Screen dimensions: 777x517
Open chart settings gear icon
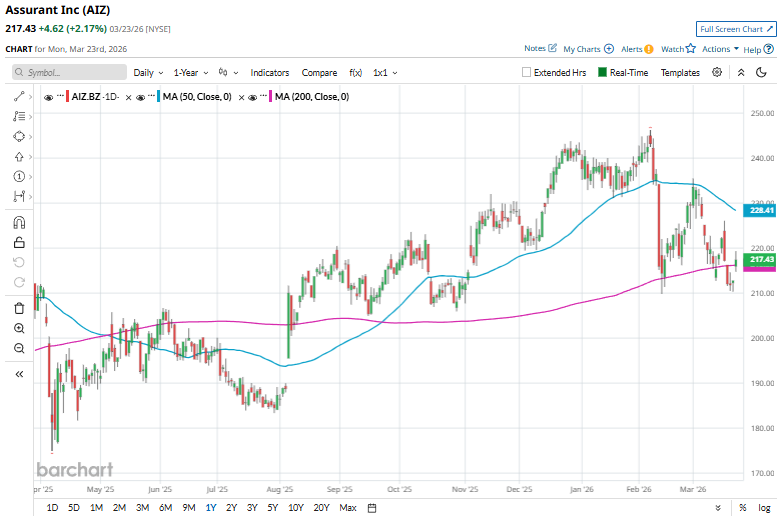point(717,72)
